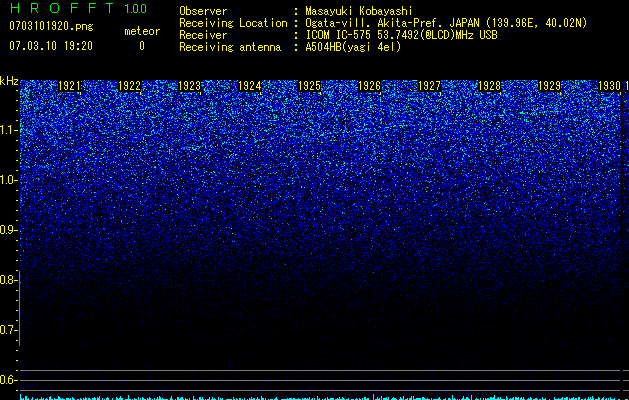629x400 pixels.
Task: Click observer name Masayuki Kobayashi
Action: click(359, 11)
